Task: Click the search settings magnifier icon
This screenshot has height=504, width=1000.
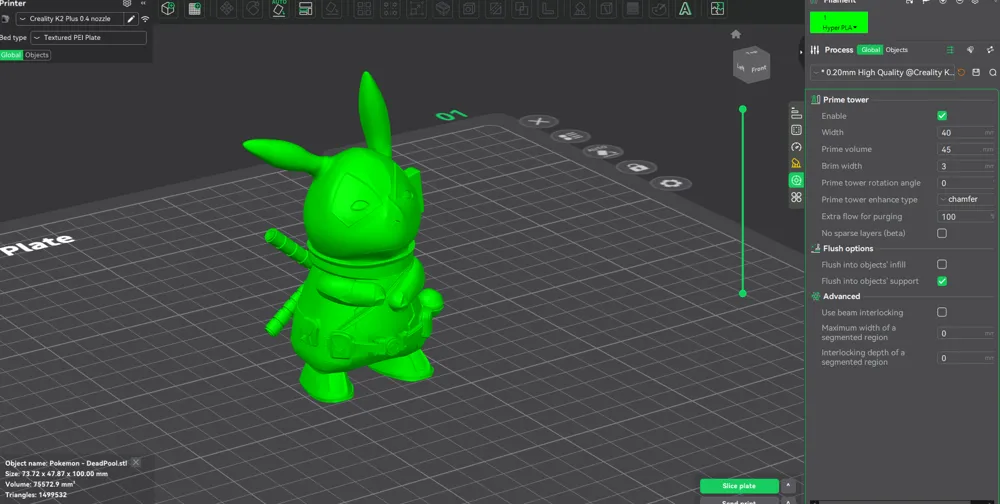Action: 992,73
